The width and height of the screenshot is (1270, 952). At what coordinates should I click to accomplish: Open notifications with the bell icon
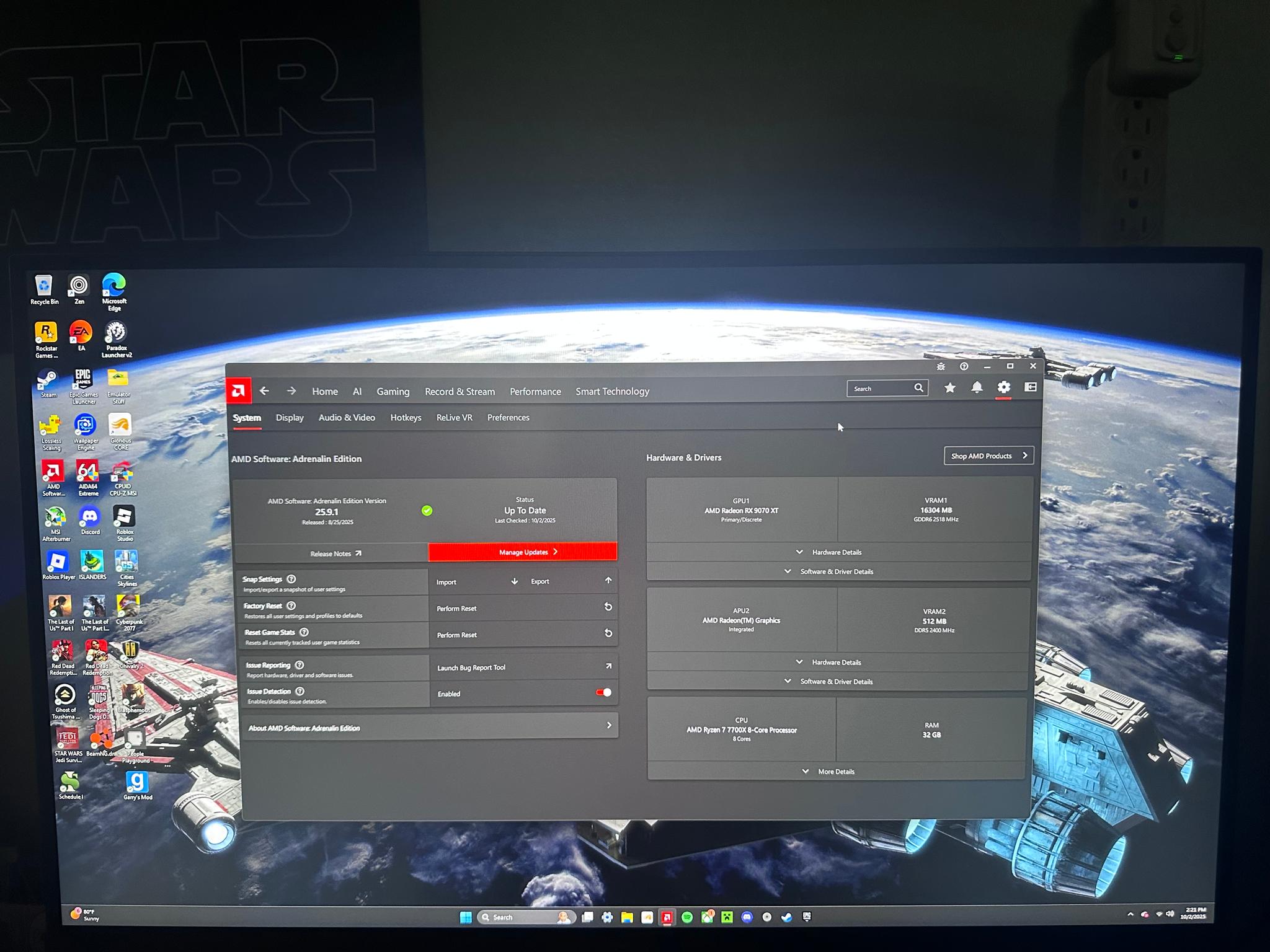pos(977,387)
